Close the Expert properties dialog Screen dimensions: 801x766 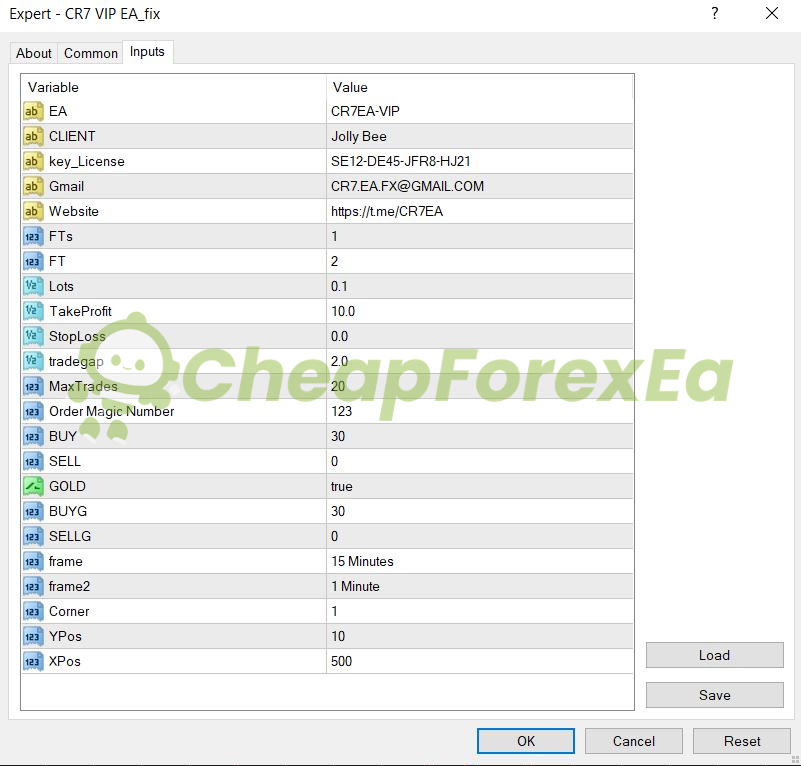tap(772, 13)
